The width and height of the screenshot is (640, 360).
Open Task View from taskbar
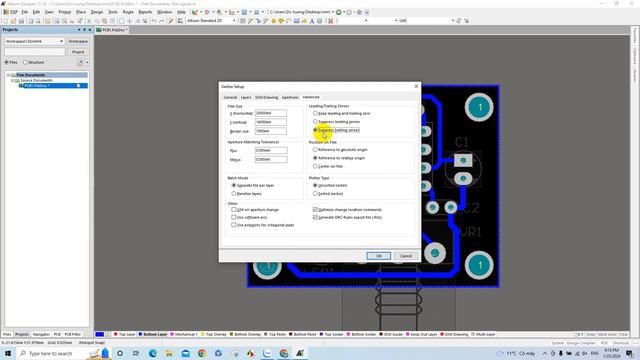136,353
